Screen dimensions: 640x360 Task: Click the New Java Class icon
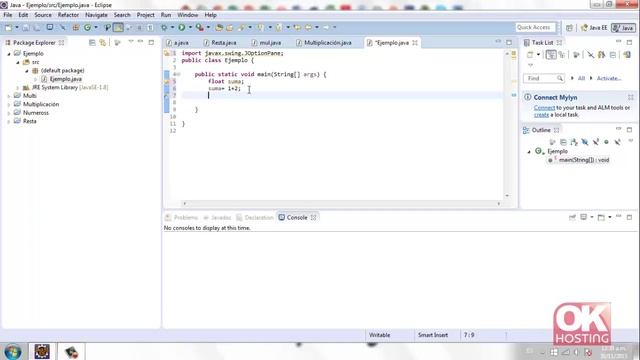pyautogui.click(x=87, y=27)
